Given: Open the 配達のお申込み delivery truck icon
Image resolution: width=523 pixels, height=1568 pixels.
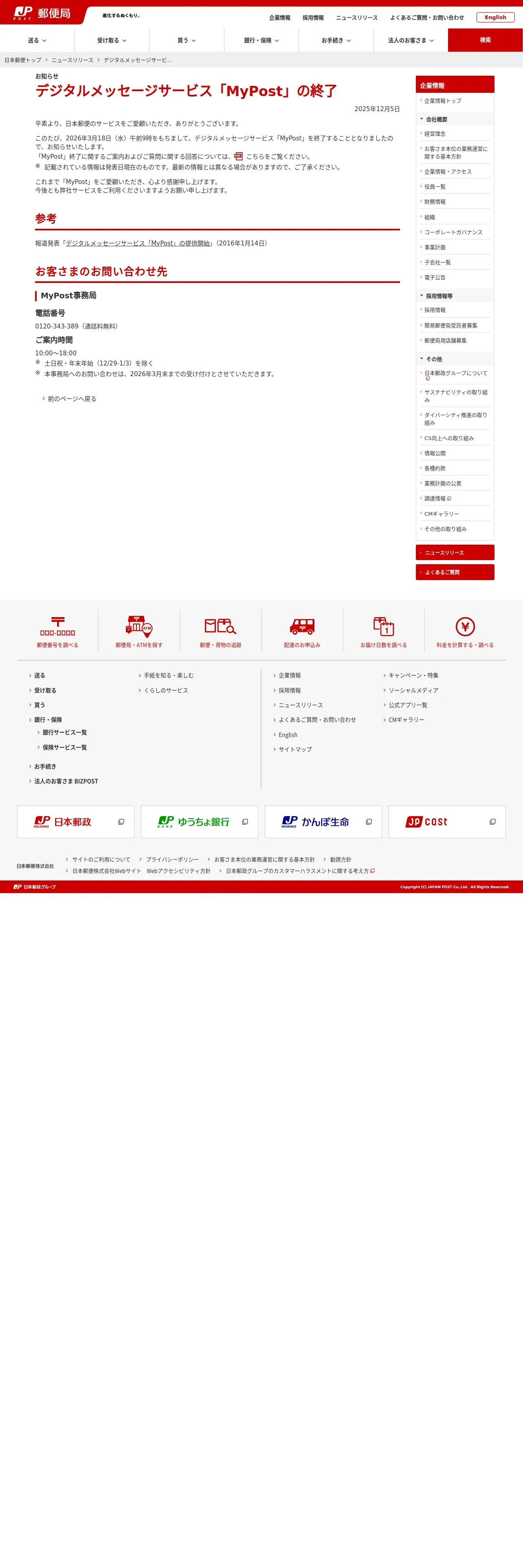Looking at the screenshot, I should [302, 626].
